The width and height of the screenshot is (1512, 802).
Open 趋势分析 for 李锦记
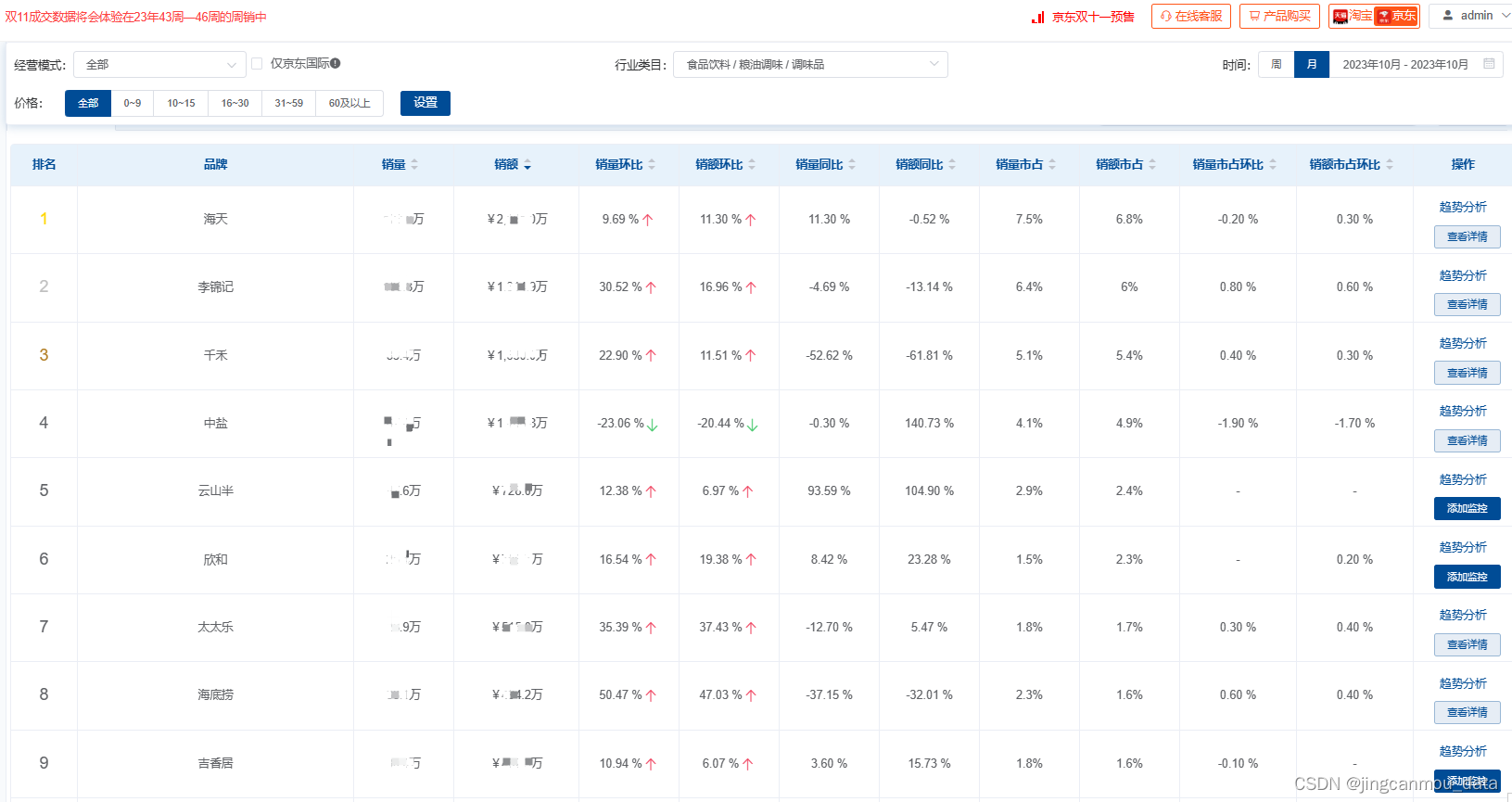pos(1463,275)
